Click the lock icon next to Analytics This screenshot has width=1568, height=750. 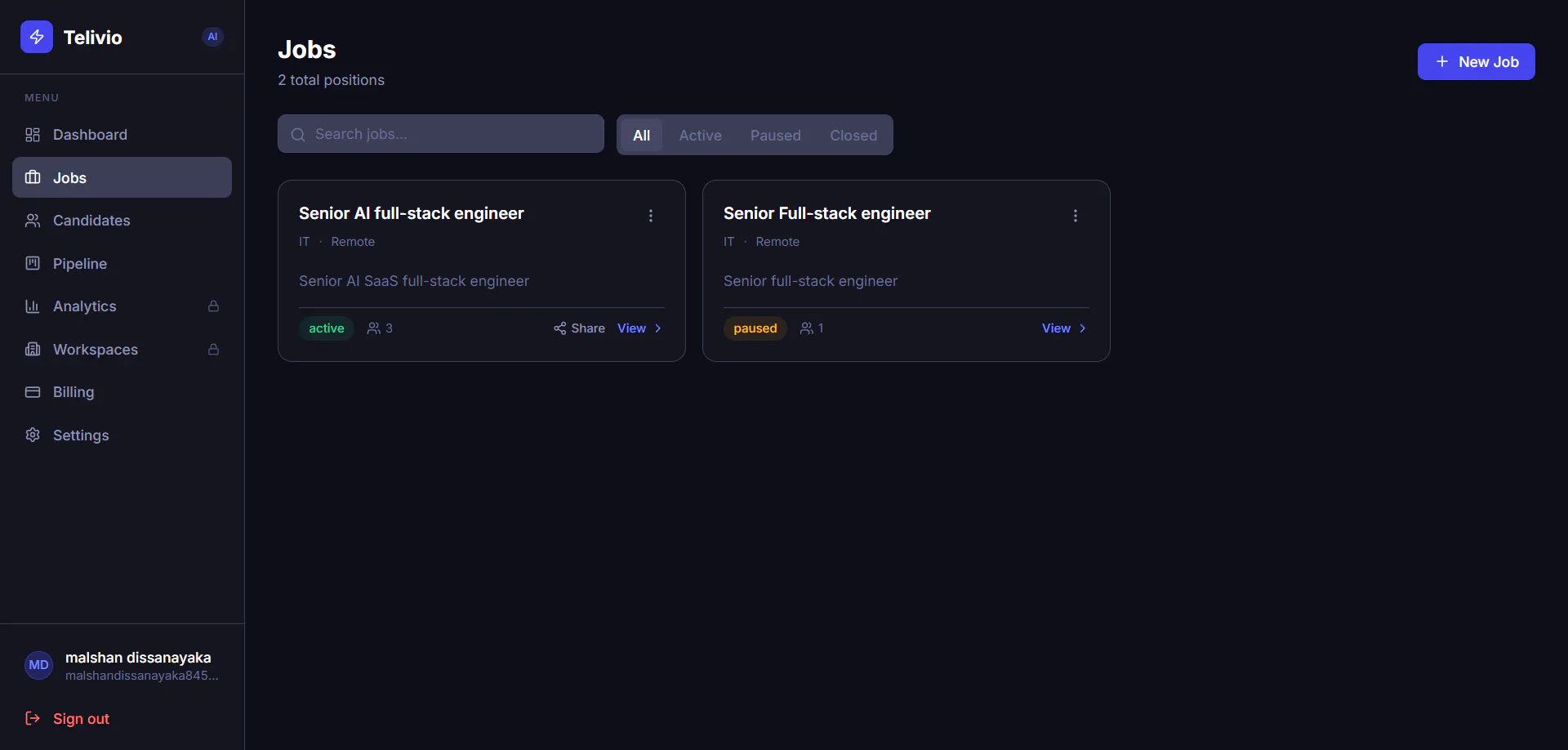[x=213, y=306]
